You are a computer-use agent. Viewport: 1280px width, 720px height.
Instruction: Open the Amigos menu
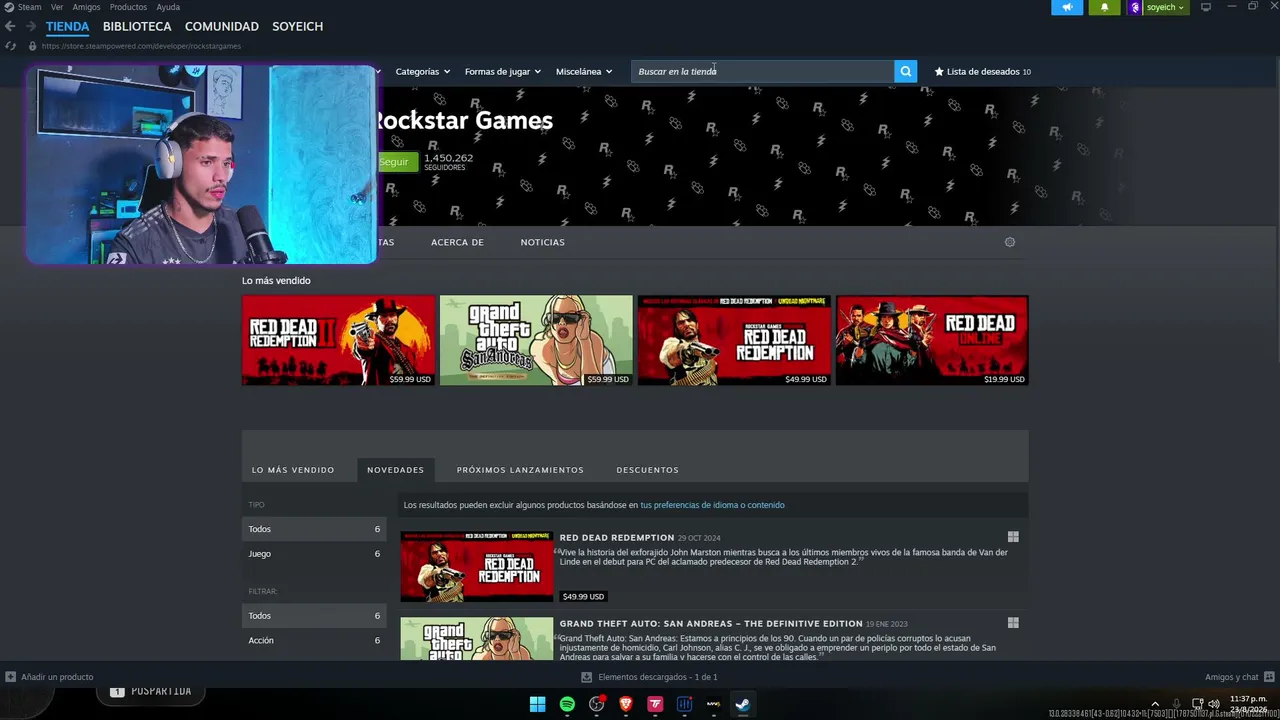click(86, 7)
